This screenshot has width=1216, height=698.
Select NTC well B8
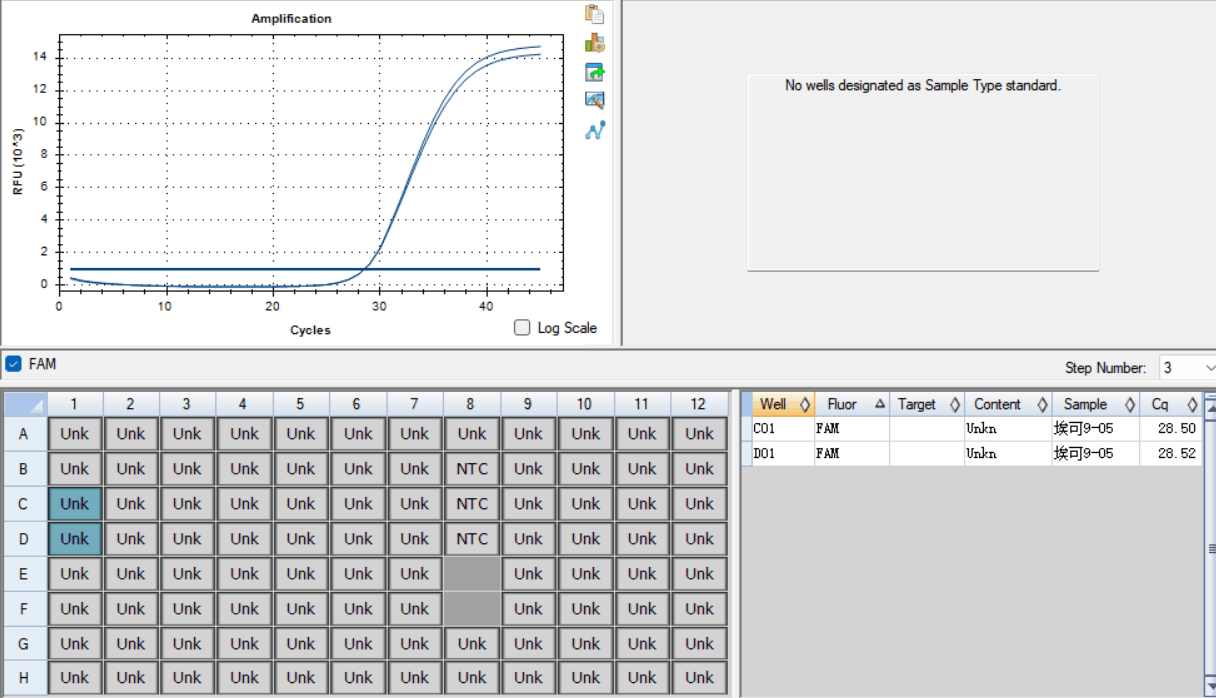471,469
